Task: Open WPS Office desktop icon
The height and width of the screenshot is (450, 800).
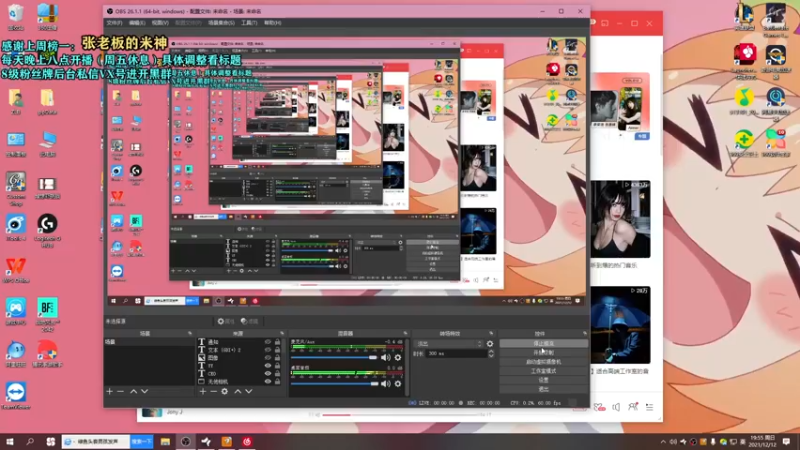Action: click(16, 270)
